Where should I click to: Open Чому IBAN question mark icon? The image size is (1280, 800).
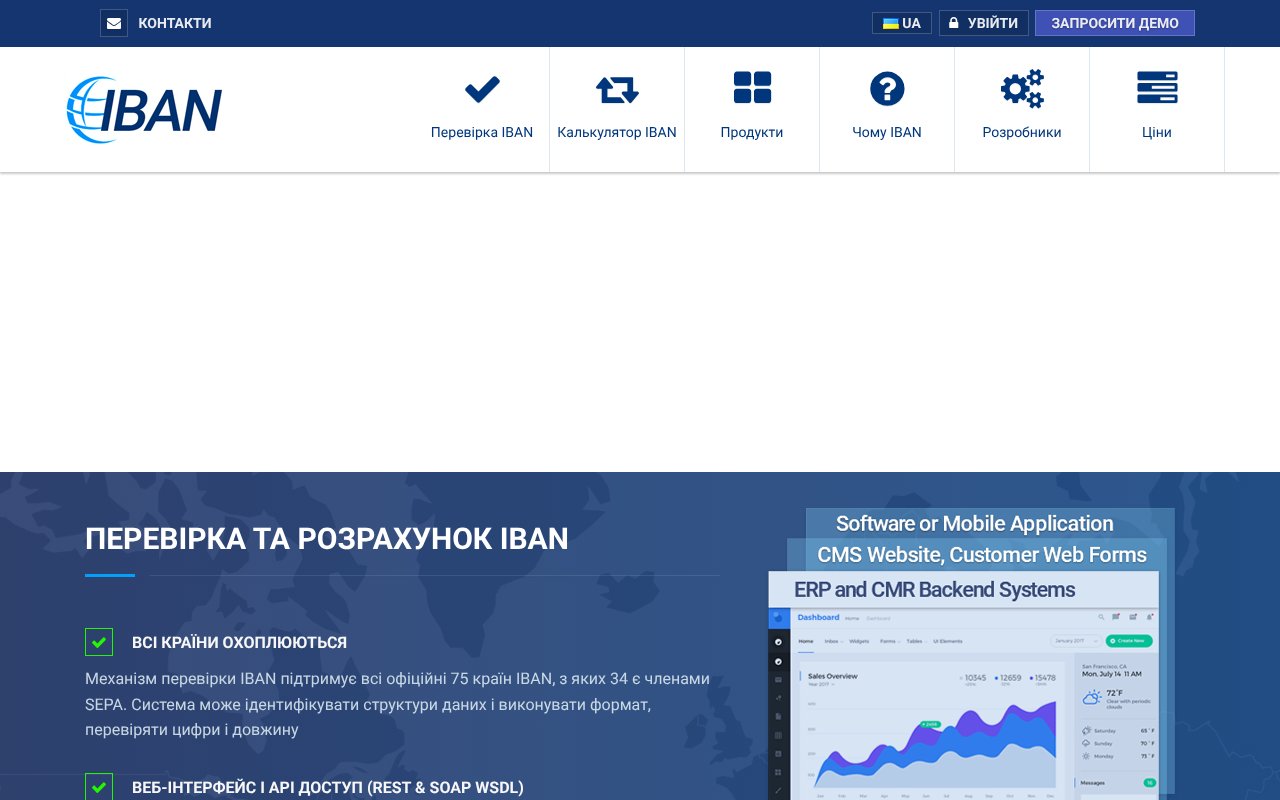click(x=887, y=88)
